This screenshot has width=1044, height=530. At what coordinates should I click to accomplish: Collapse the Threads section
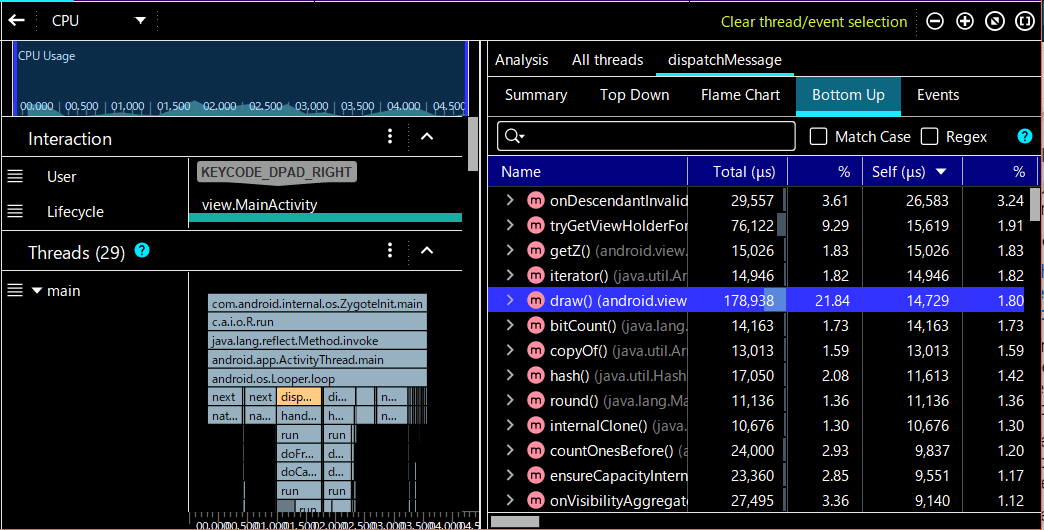pyautogui.click(x=427, y=250)
